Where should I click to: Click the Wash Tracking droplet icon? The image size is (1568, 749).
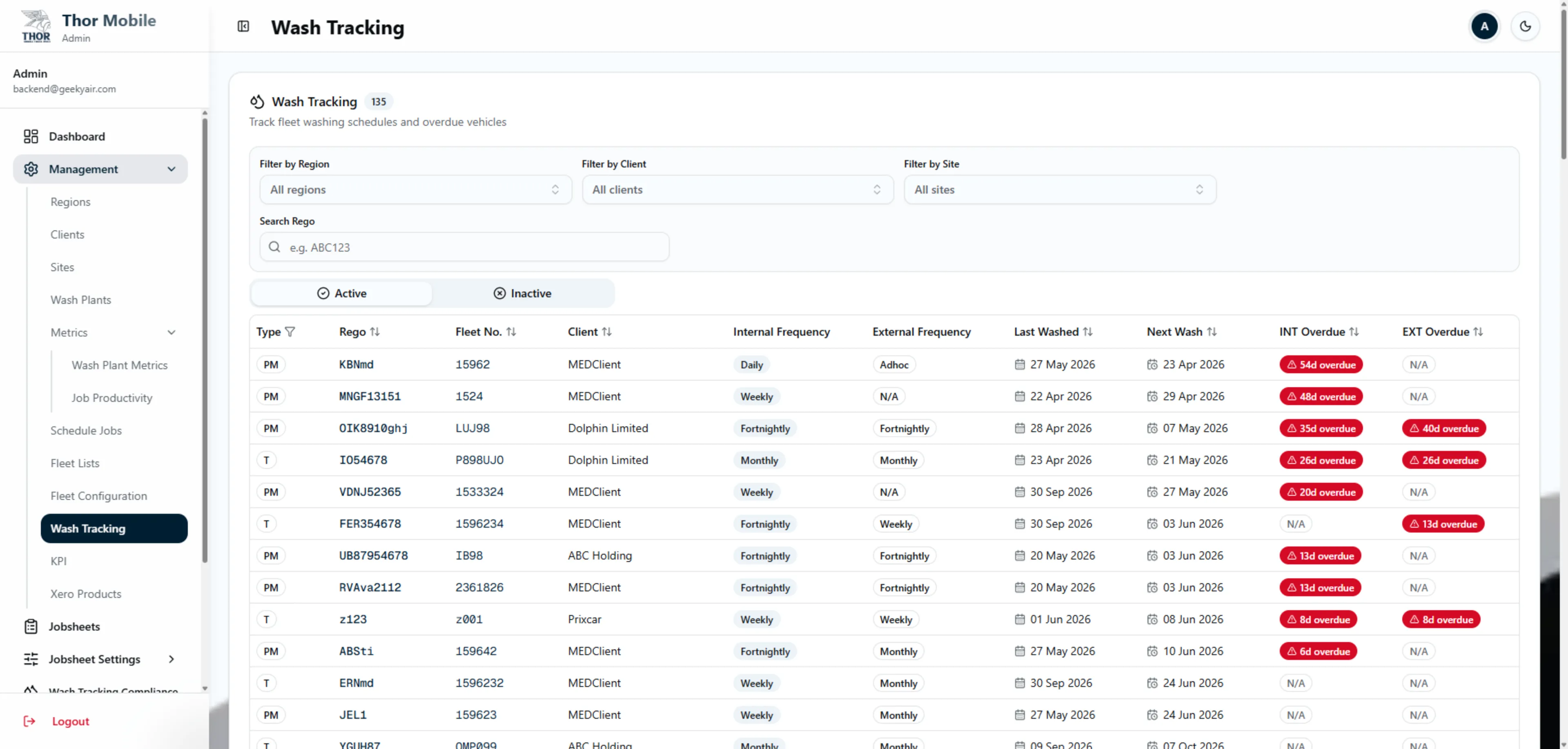pyautogui.click(x=257, y=102)
